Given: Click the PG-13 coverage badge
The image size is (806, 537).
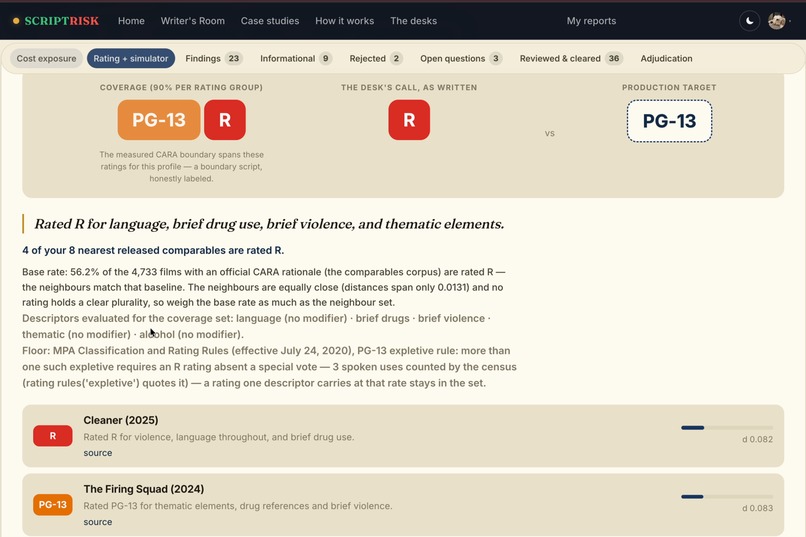Looking at the screenshot, I should [159, 120].
